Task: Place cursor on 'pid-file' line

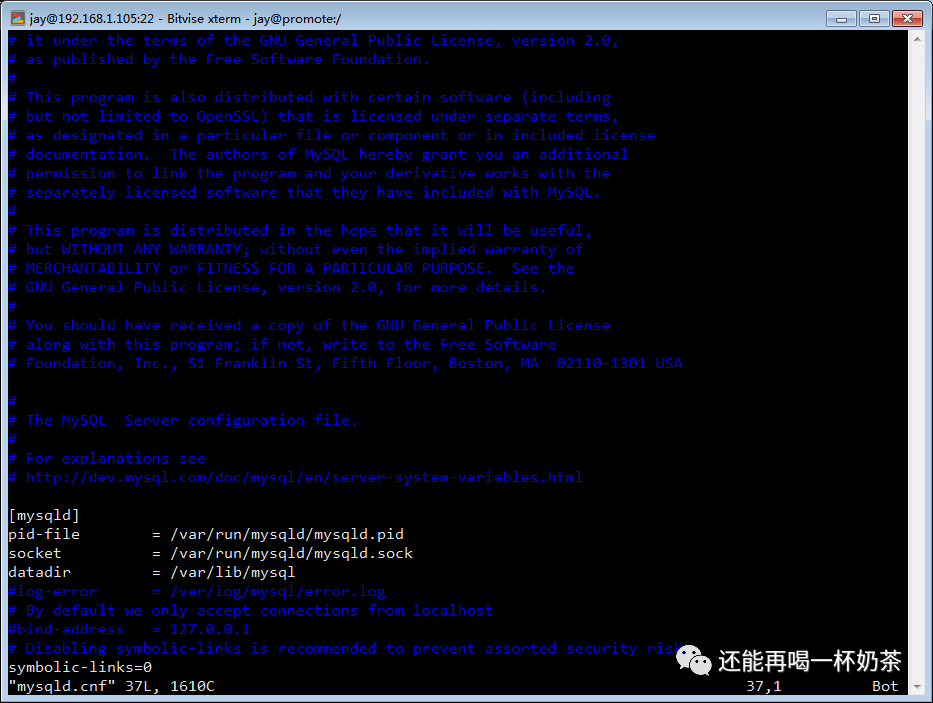Action: (x=206, y=535)
